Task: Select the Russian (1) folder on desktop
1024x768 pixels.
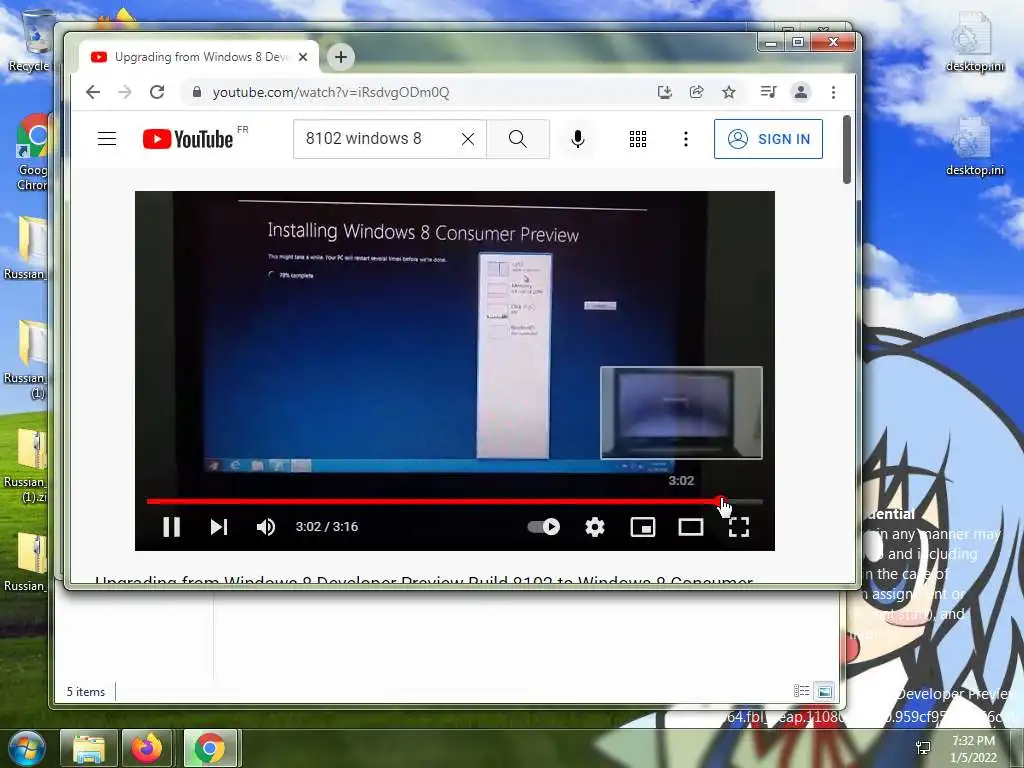Action: [27, 359]
